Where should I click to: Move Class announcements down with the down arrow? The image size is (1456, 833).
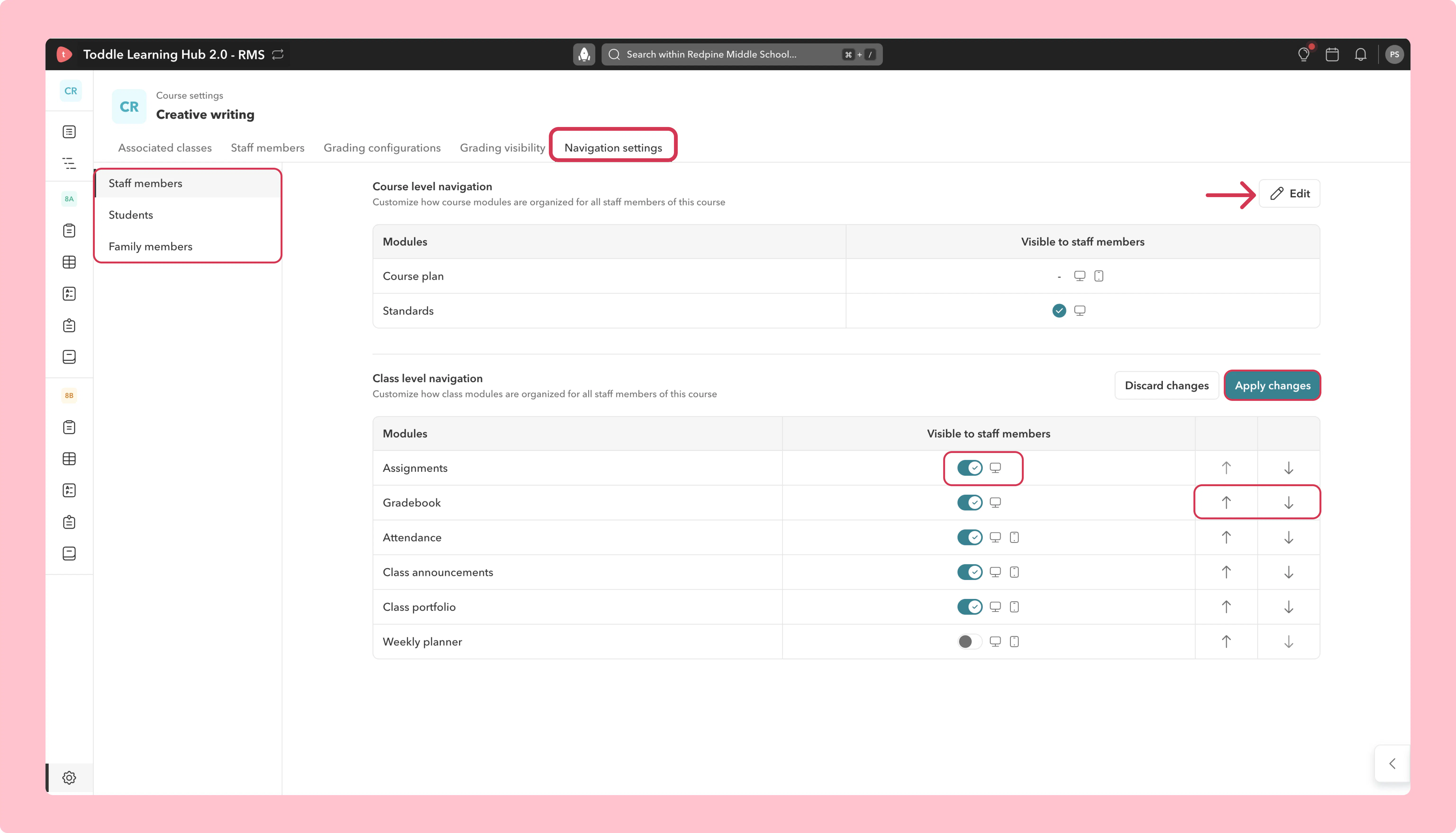pos(1289,572)
